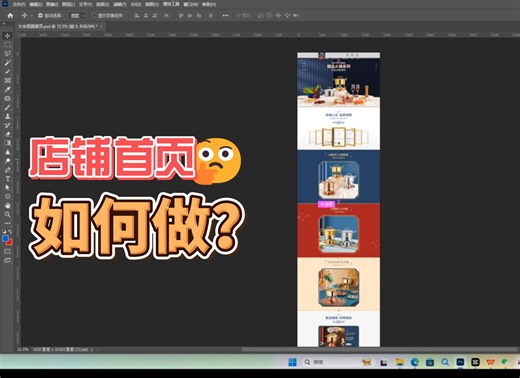Select the History Brush tool

(x=7, y=125)
